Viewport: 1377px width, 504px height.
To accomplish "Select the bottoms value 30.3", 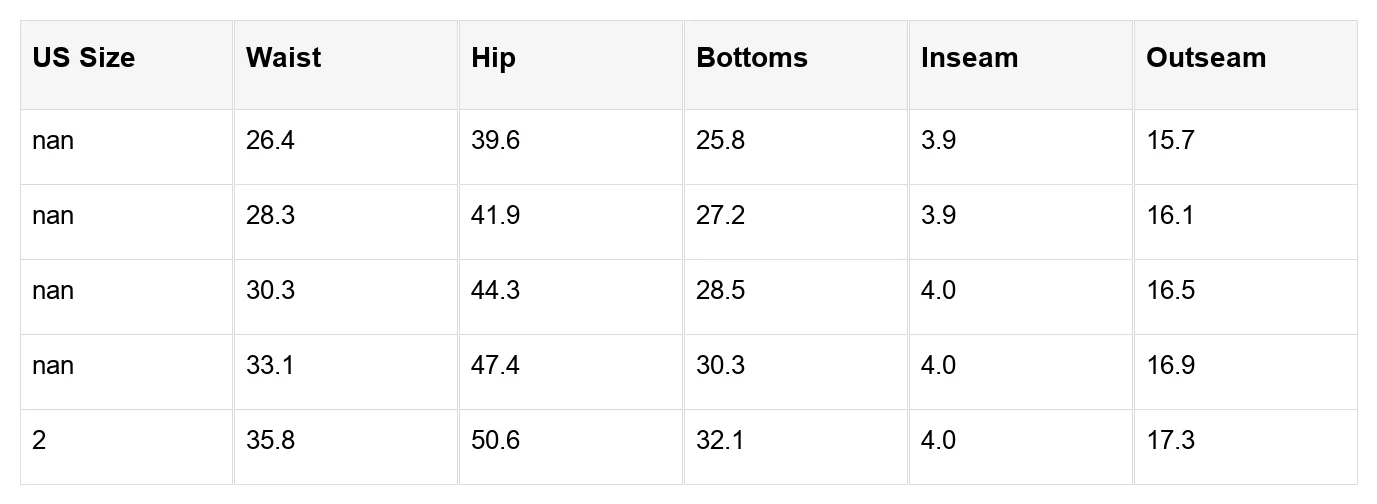I will pyautogui.click(x=720, y=366).
